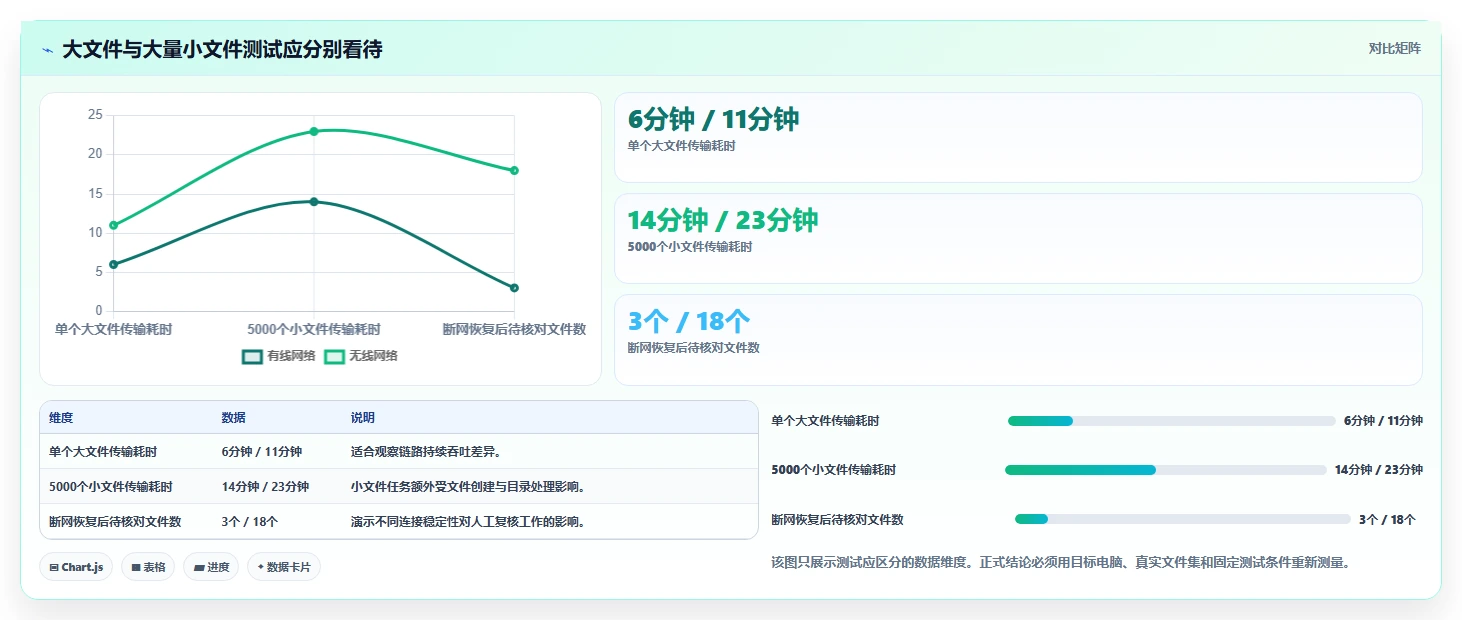This screenshot has width=1462, height=620.
Task: Click the sparkle icon in 数据卡片 chip
Action: click(261, 567)
